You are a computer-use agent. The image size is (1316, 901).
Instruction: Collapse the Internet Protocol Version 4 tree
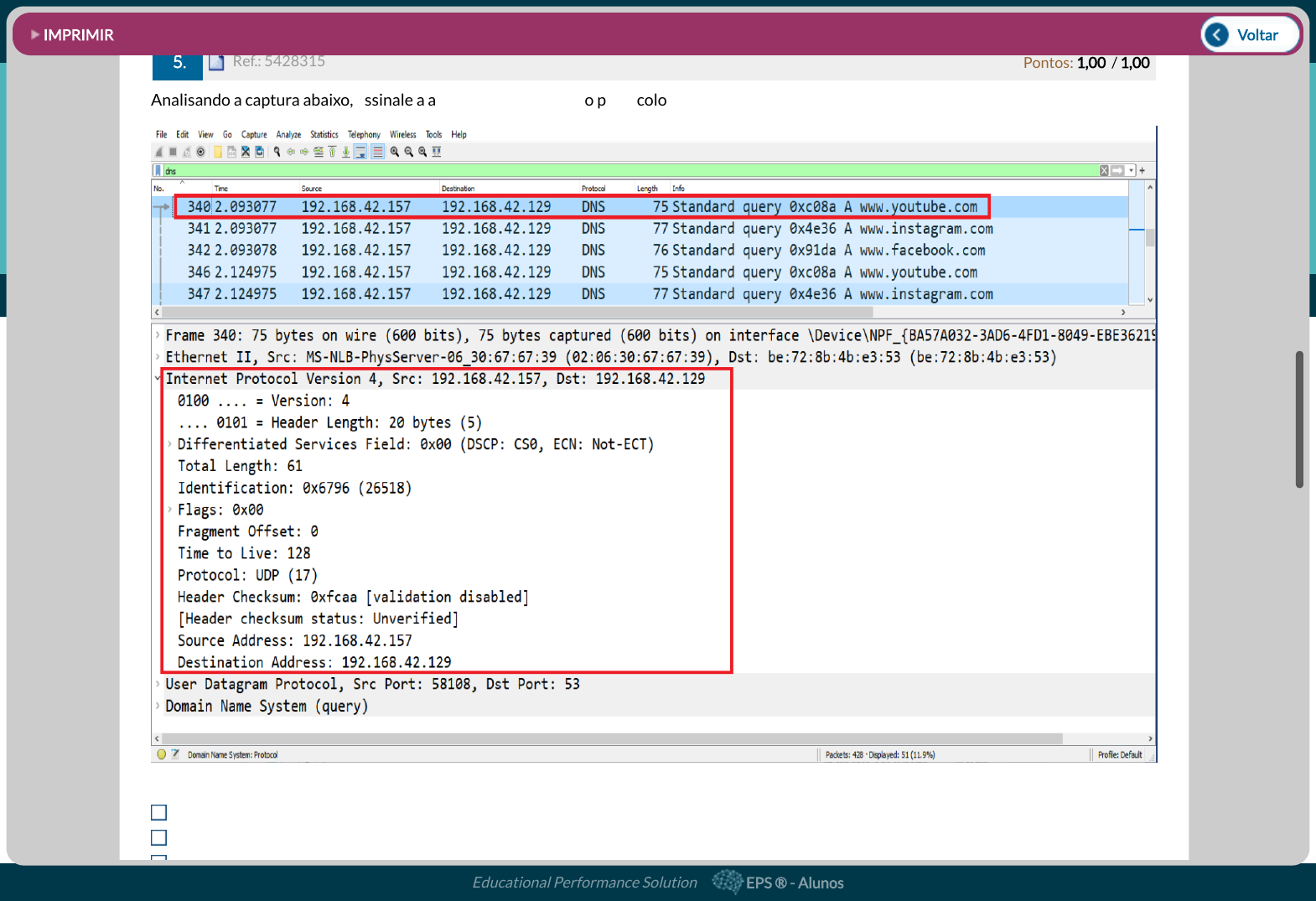pos(158,379)
